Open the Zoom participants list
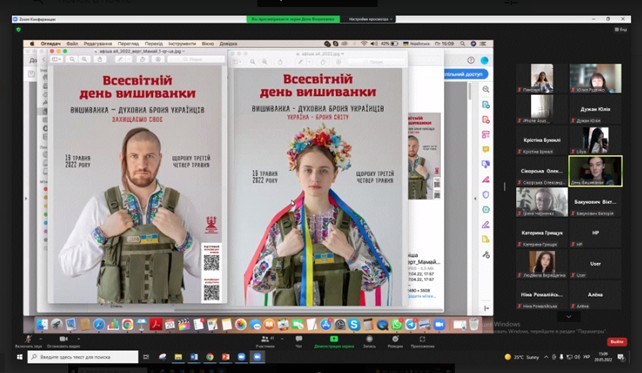Image resolution: width=642 pixels, height=373 pixels. click(x=265, y=341)
